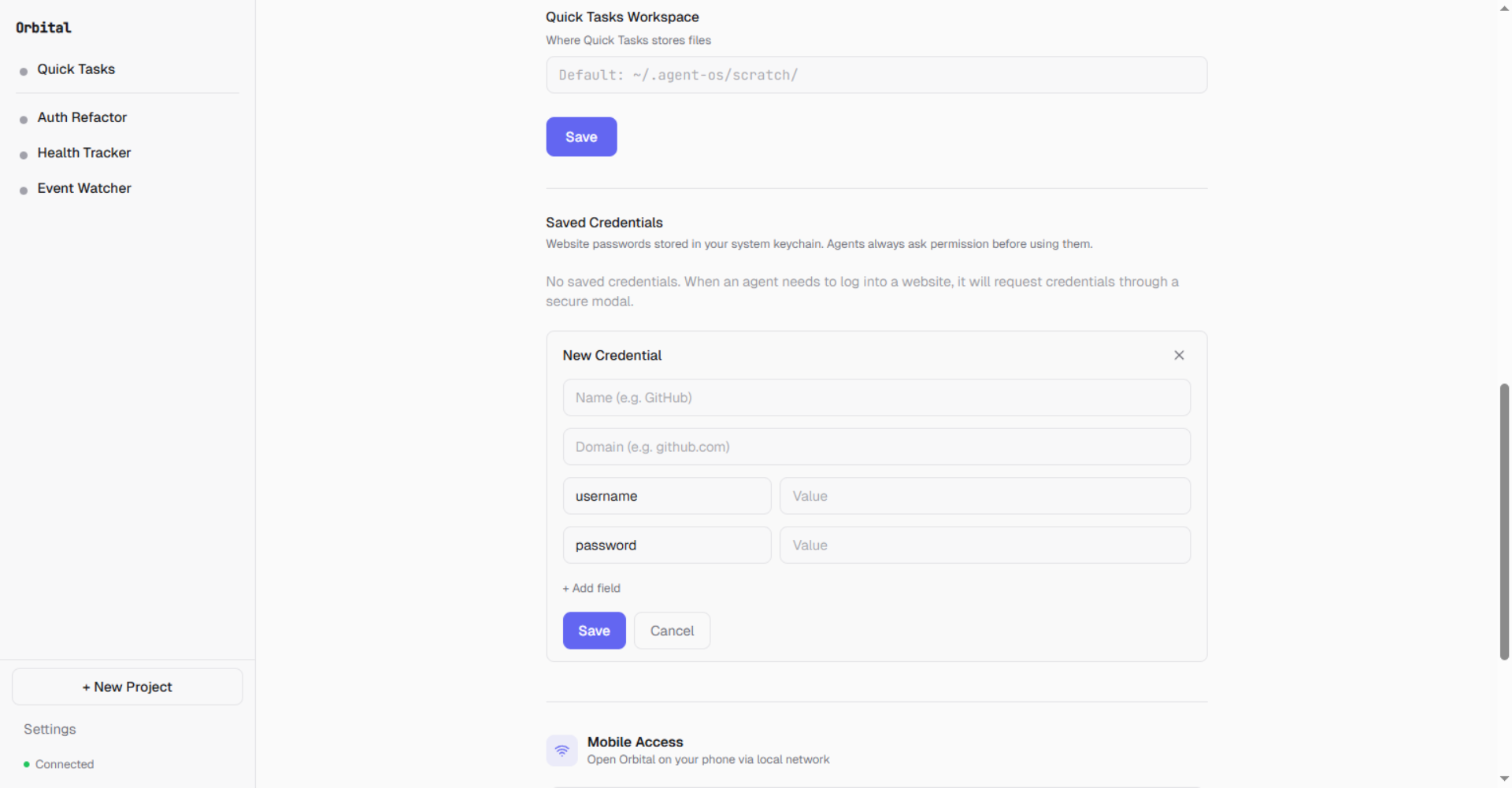Switch to the Auth Refactor project

(82, 117)
